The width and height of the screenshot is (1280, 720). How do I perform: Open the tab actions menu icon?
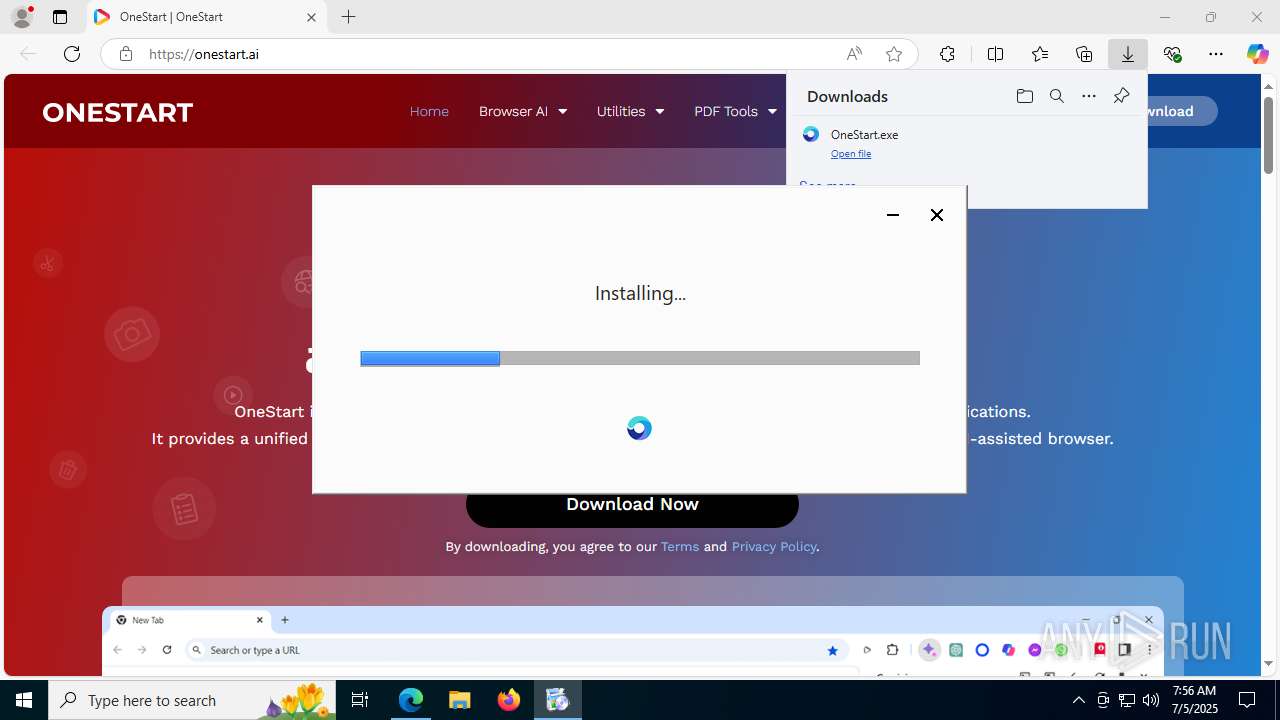[x=60, y=17]
